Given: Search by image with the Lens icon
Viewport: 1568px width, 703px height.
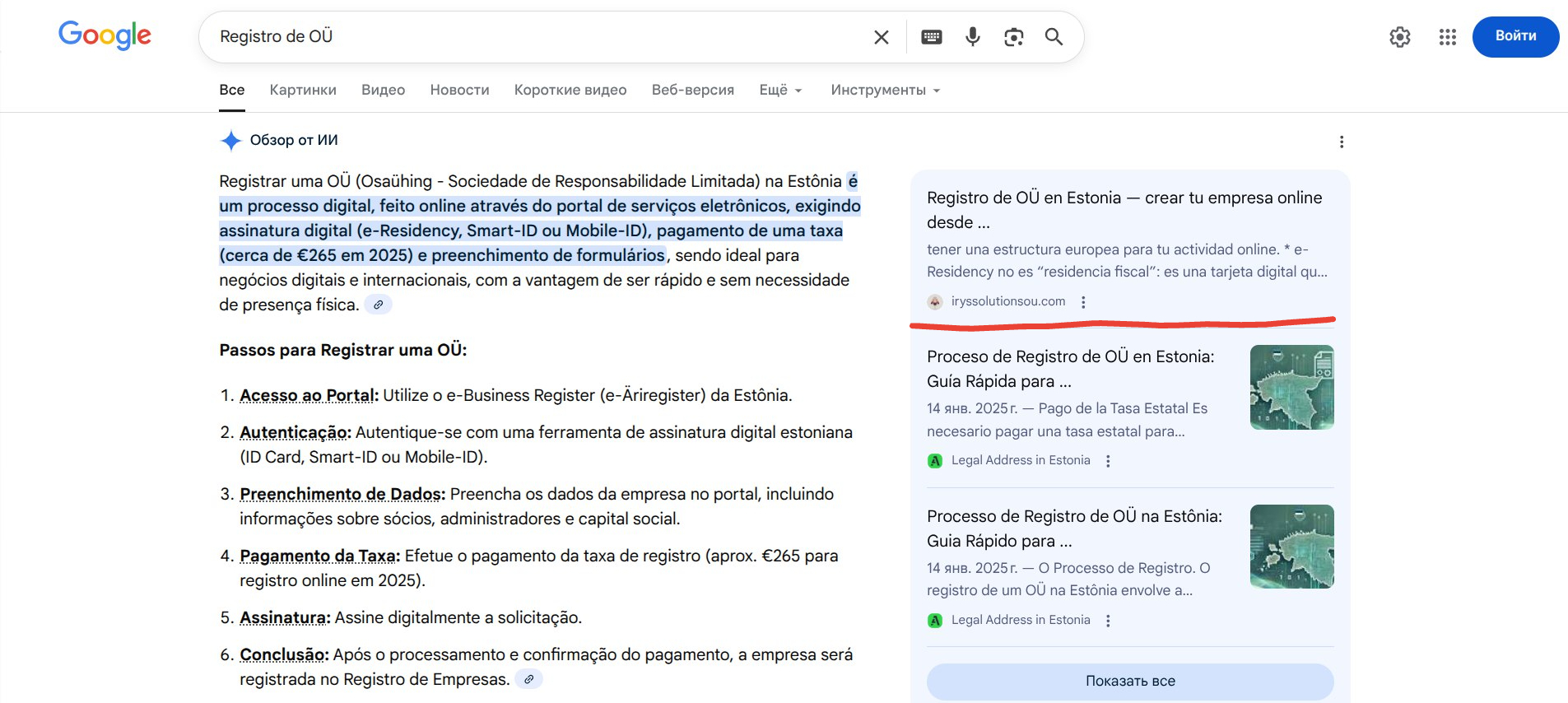Looking at the screenshot, I should [1013, 37].
